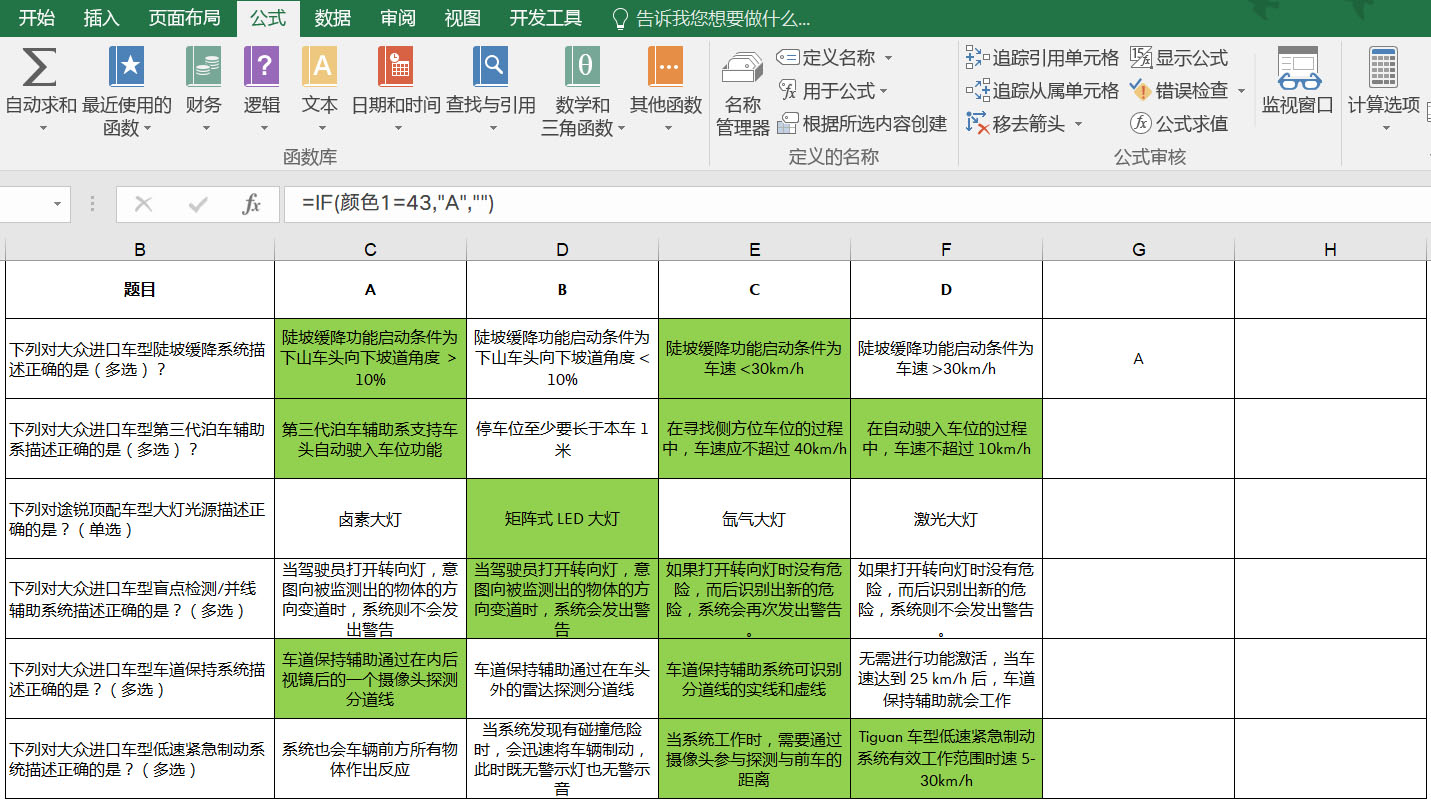The height and width of the screenshot is (805, 1431).
Task: Expand the Remove Arrows dropdown arrow
Action: point(1078,124)
